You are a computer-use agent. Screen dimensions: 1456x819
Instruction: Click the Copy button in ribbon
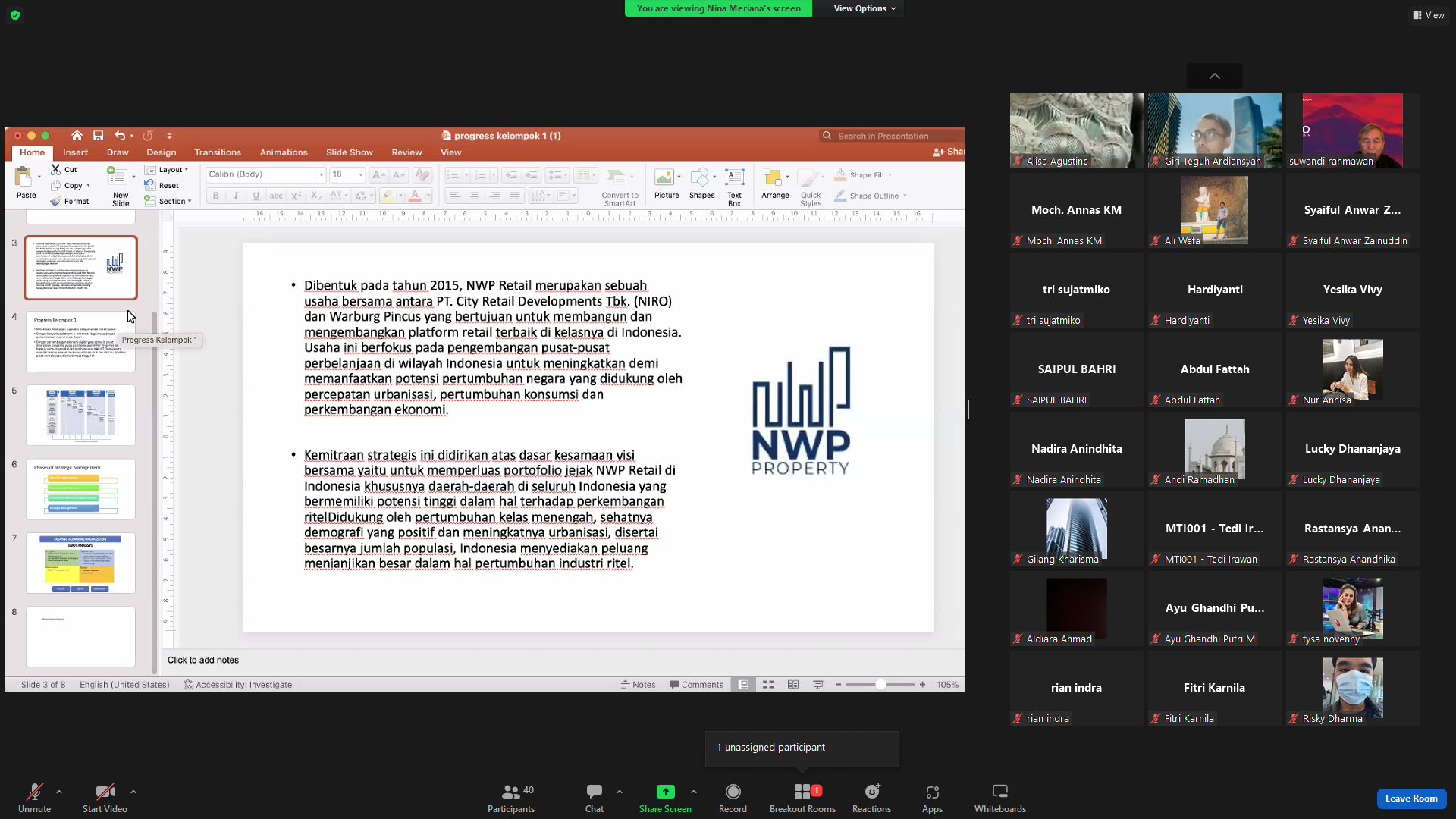[x=71, y=186]
